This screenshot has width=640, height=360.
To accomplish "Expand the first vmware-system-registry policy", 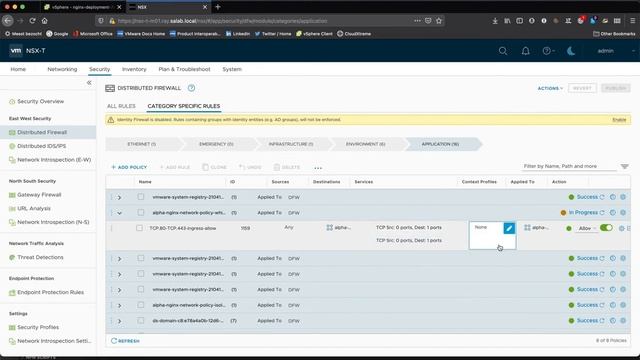I will (x=119, y=198).
